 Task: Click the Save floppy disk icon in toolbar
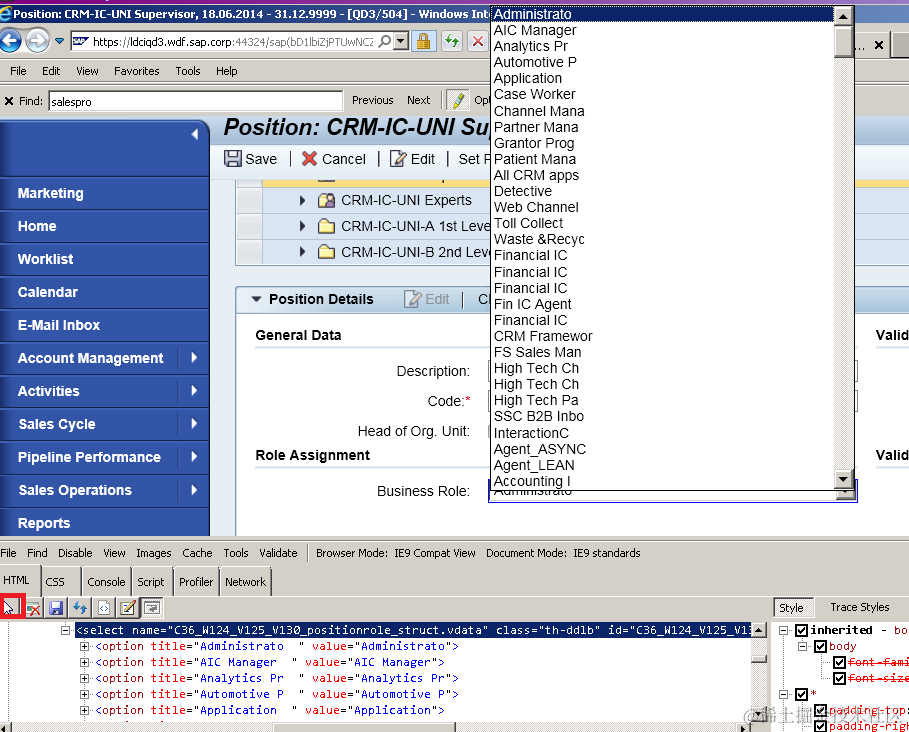tap(233, 158)
